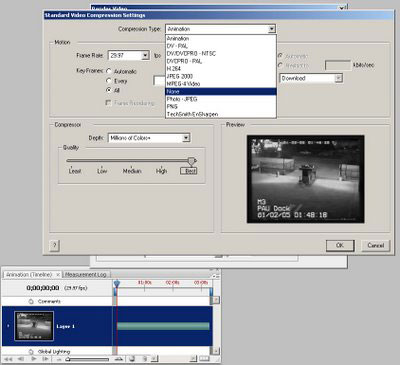Screen dimensions: 400x365
Task: Choose Animation in the compression list
Action: [x=221, y=38]
